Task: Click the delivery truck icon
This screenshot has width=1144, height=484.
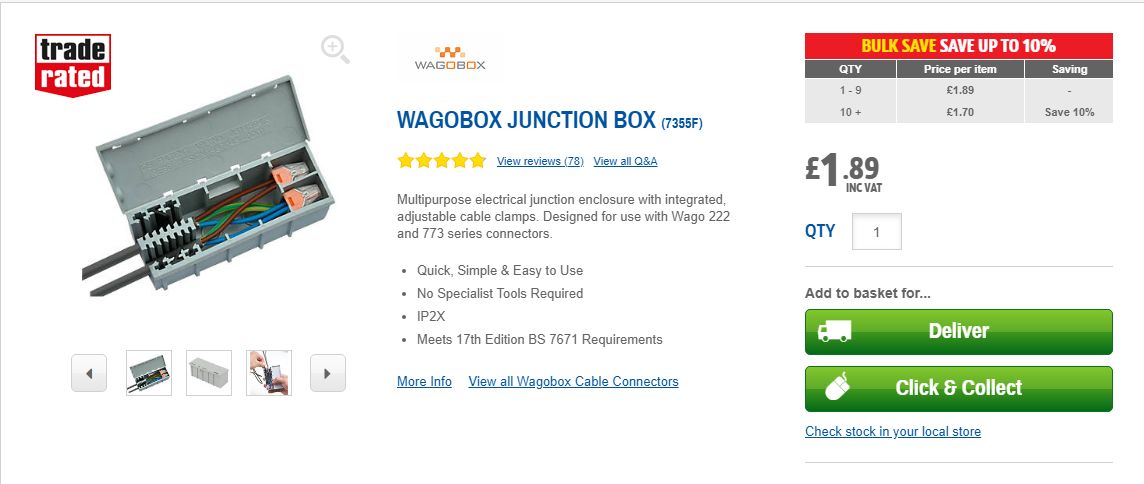Action: pyautogui.click(x=834, y=331)
